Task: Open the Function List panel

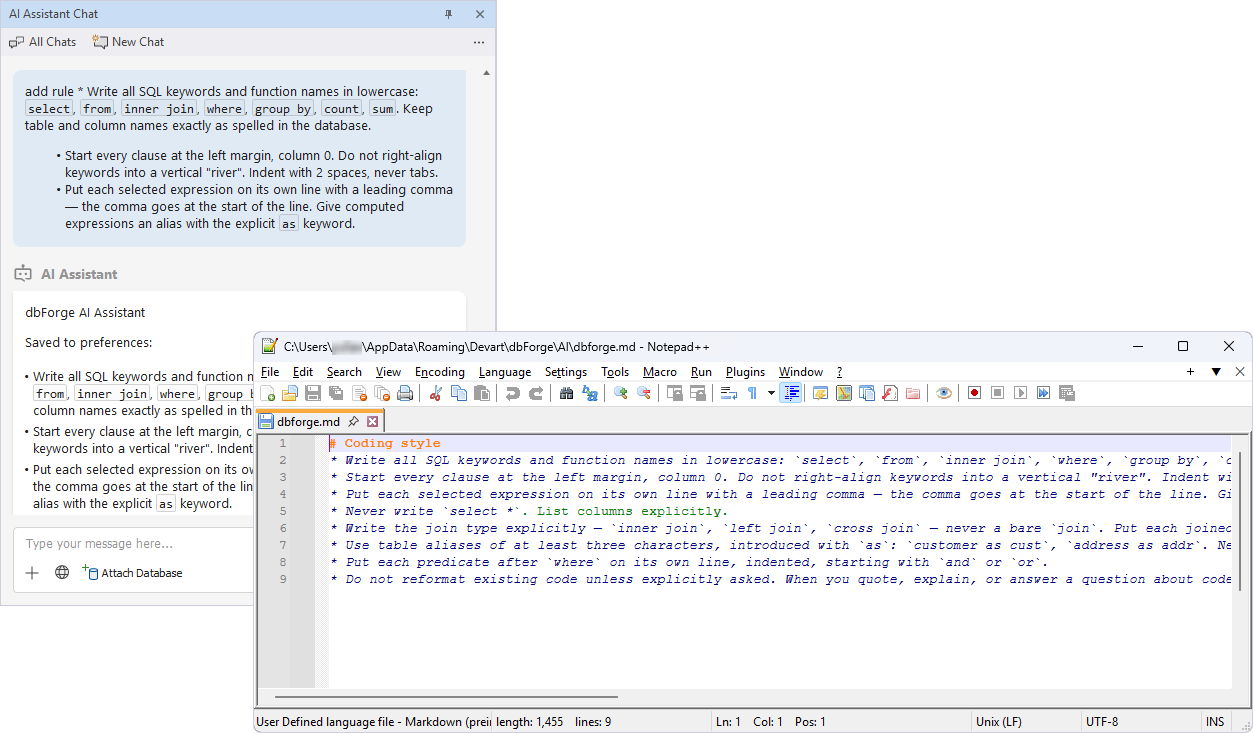Action: click(890, 393)
